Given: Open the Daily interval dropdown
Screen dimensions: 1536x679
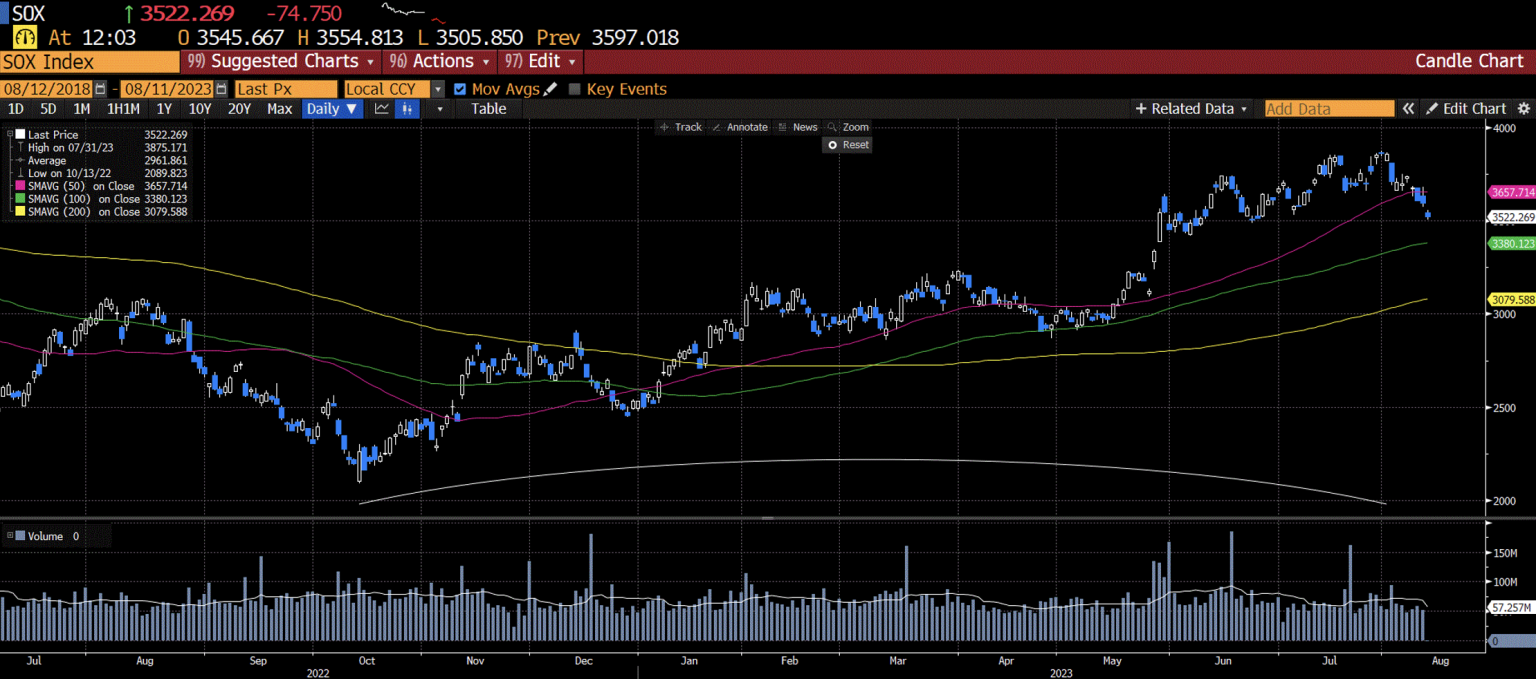Looking at the screenshot, I should pyautogui.click(x=331, y=108).
